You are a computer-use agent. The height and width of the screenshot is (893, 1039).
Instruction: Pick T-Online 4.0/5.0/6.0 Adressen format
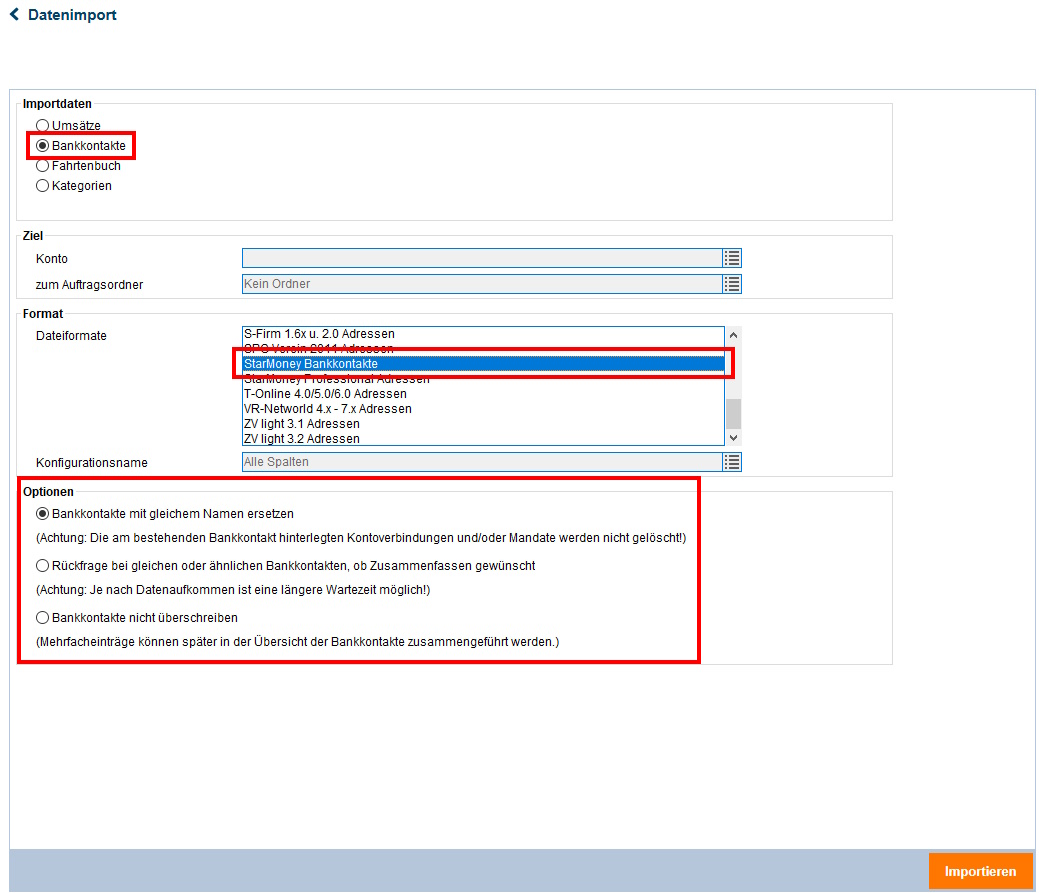[325, 394]
